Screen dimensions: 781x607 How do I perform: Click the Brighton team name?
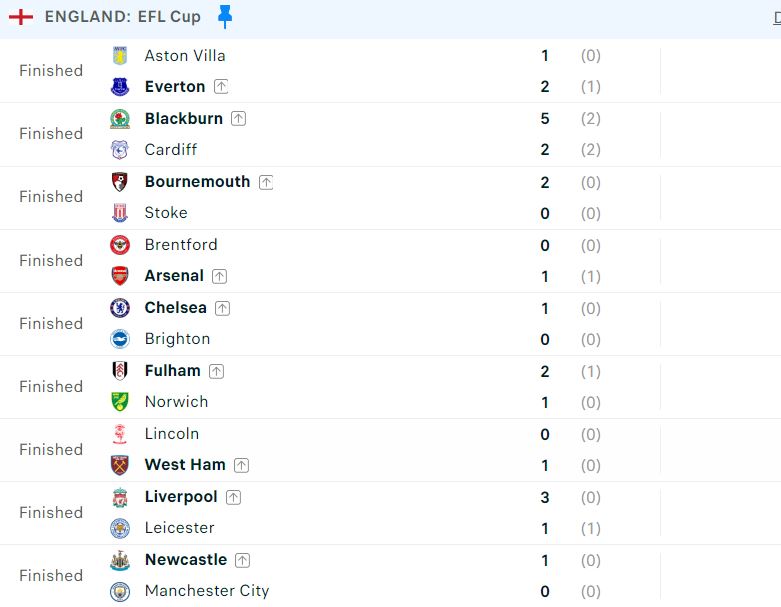[177, 339]
